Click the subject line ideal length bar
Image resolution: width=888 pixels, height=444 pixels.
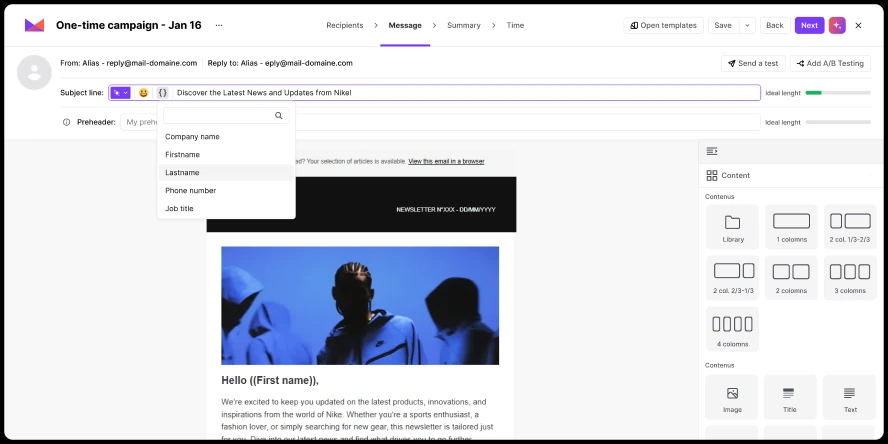(838, 93)
